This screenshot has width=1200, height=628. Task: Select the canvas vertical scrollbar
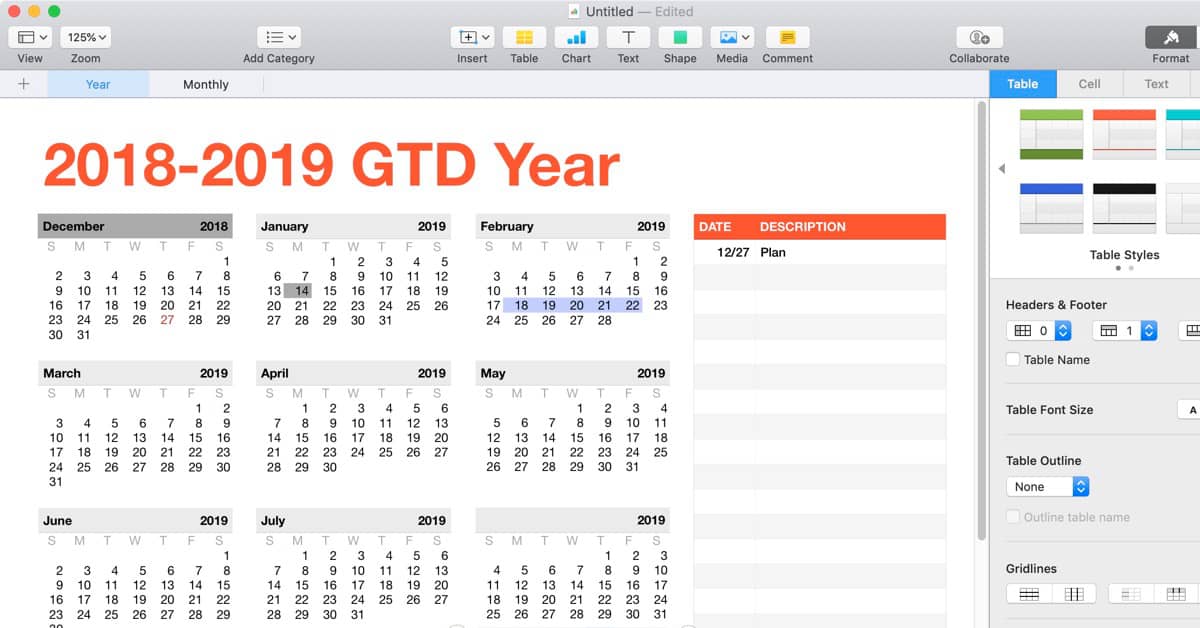pyautogui.click(x=981, y=320)
